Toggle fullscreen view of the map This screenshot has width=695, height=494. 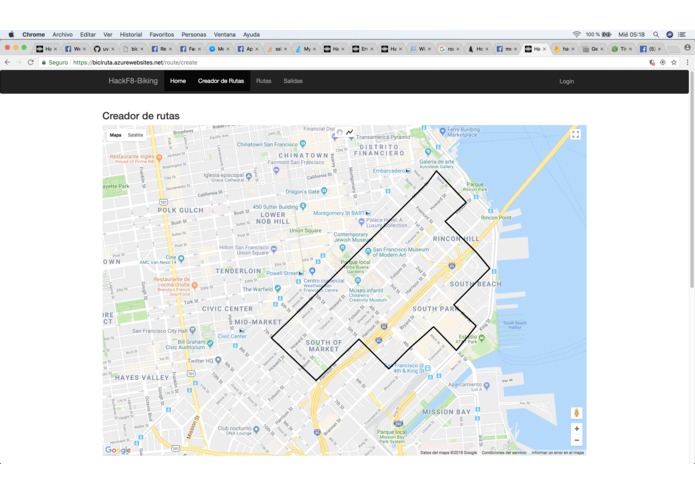tap(575, 135)
